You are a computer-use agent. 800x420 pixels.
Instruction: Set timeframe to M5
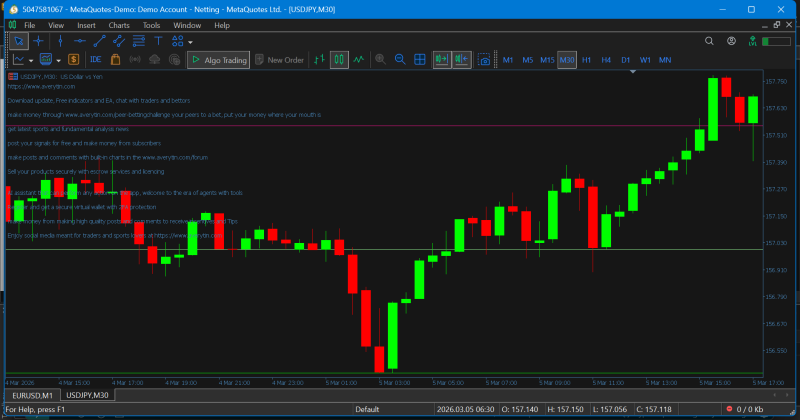pos(528,60)
